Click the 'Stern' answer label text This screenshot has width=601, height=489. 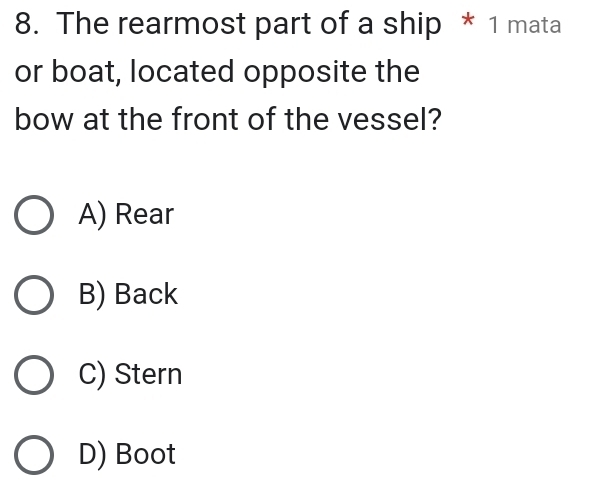coord(149,375)
